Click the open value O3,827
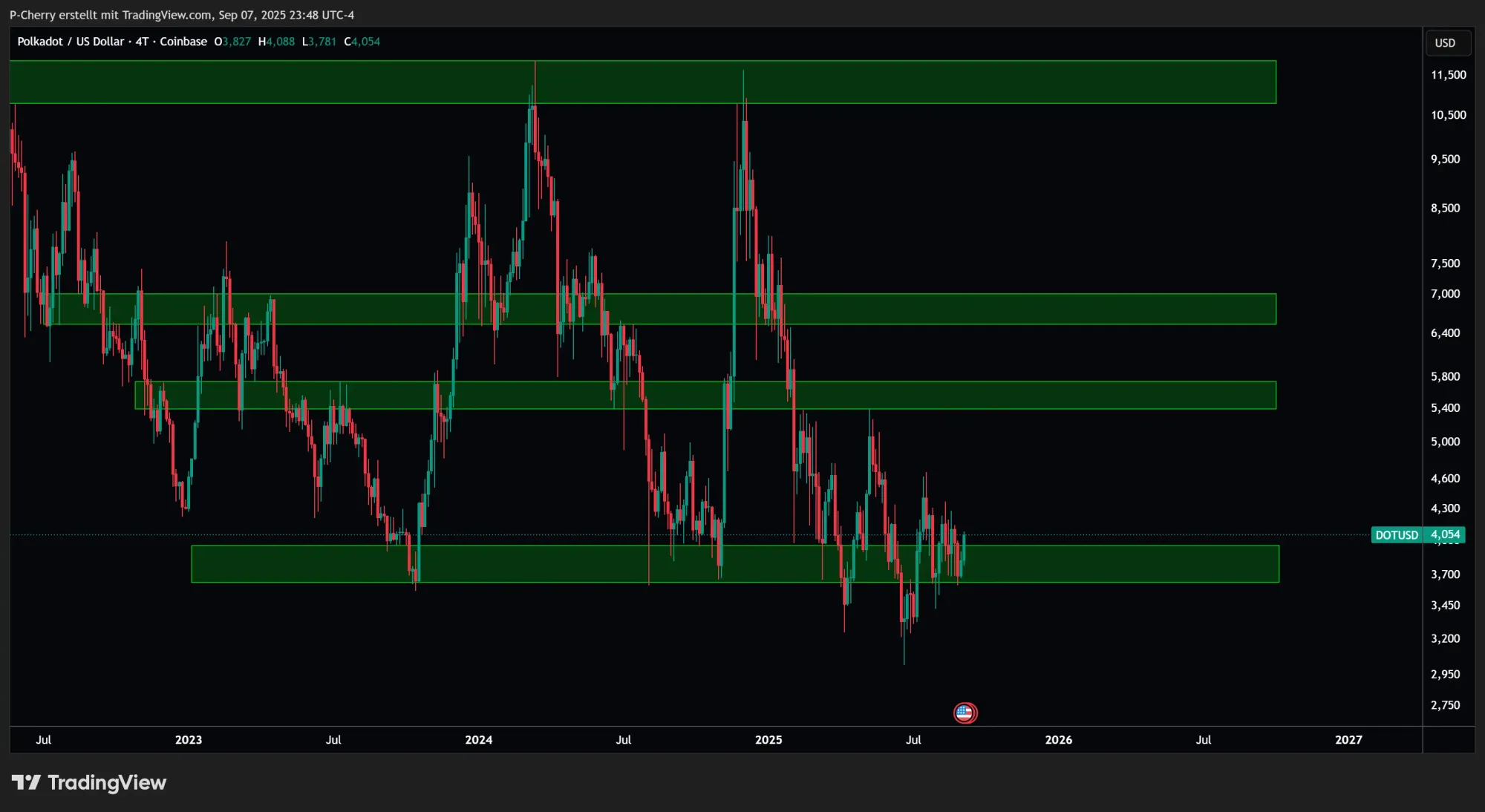The image size is (1485, 812). [232, 42]
